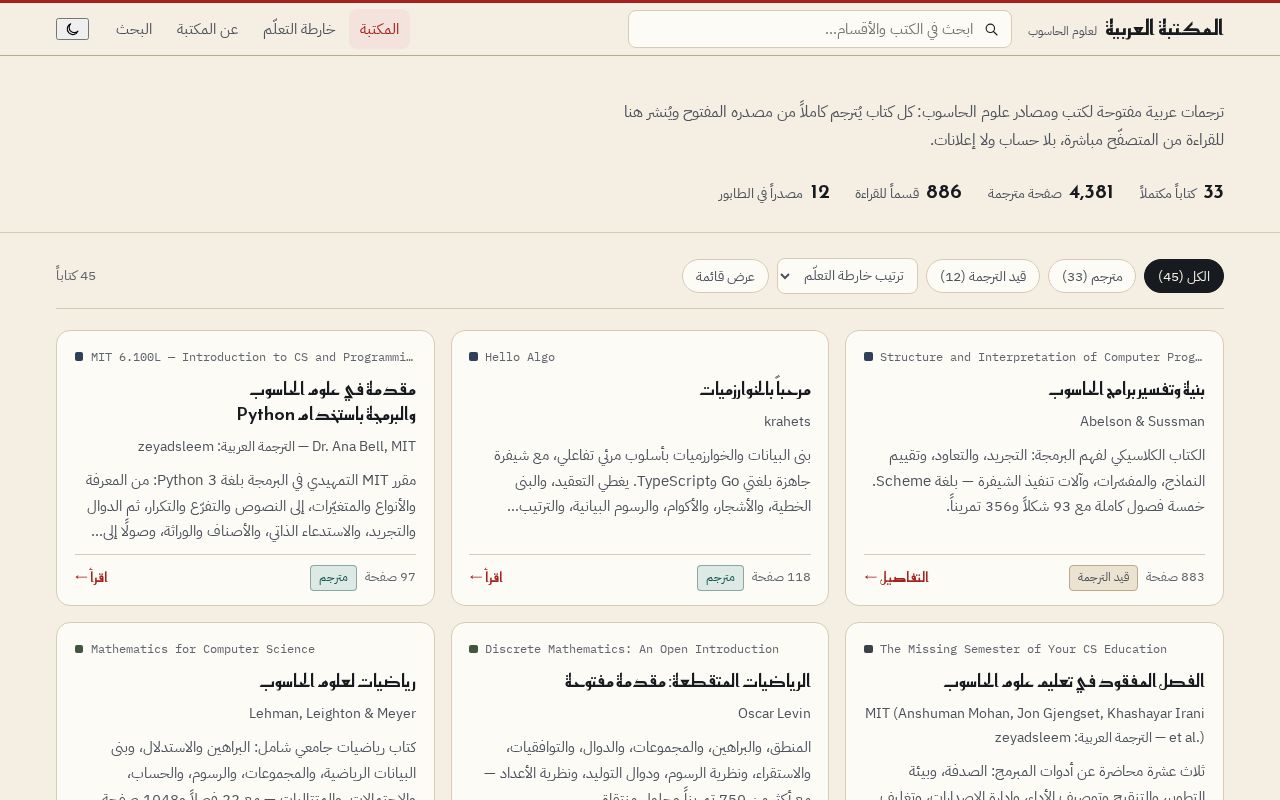
Task: Click author name krahets
Action: coord(787,421)
